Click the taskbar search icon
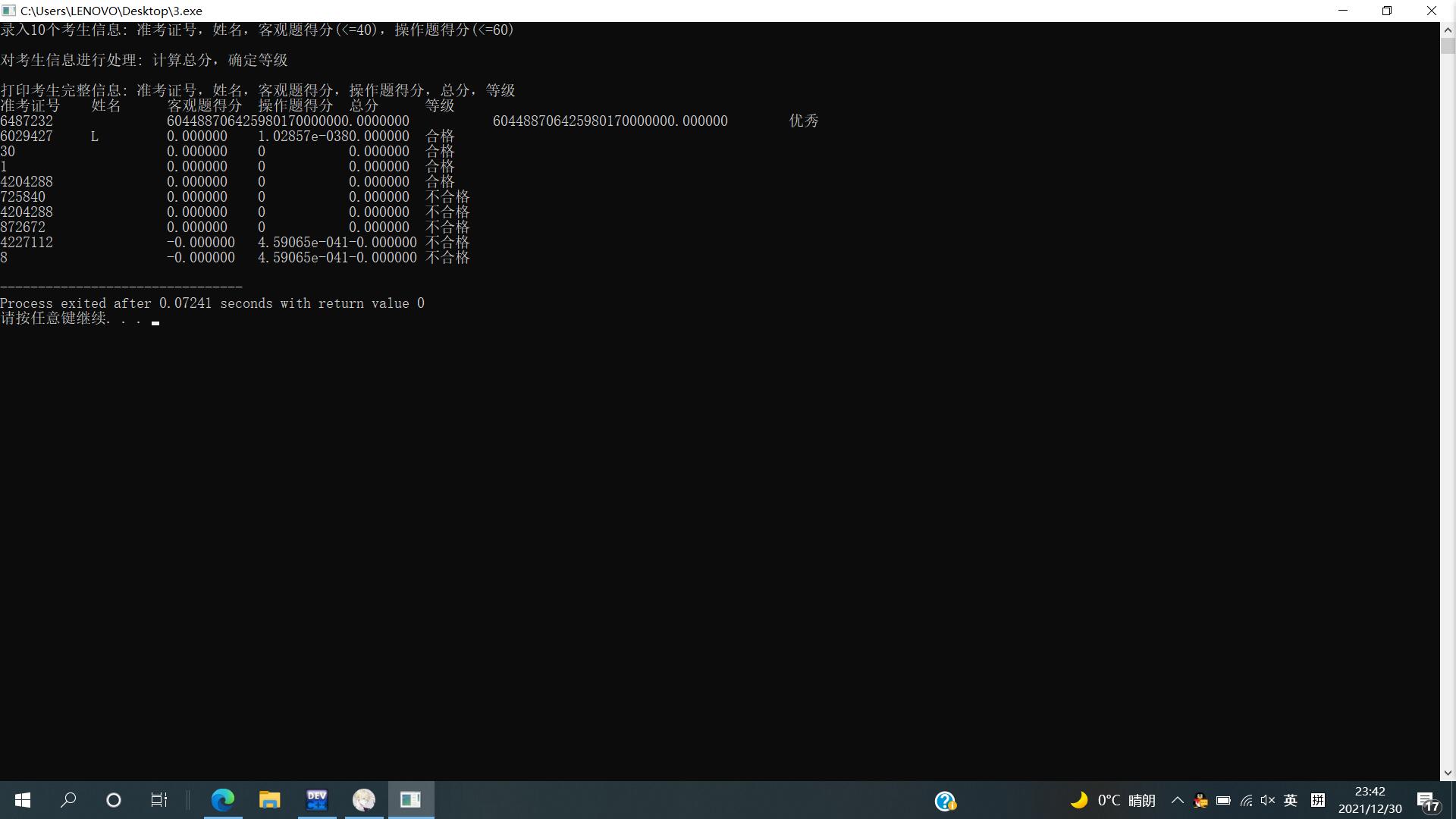The height and width of the screenshot is (819, 1456). pyautogui.click(x=68, y=800)
